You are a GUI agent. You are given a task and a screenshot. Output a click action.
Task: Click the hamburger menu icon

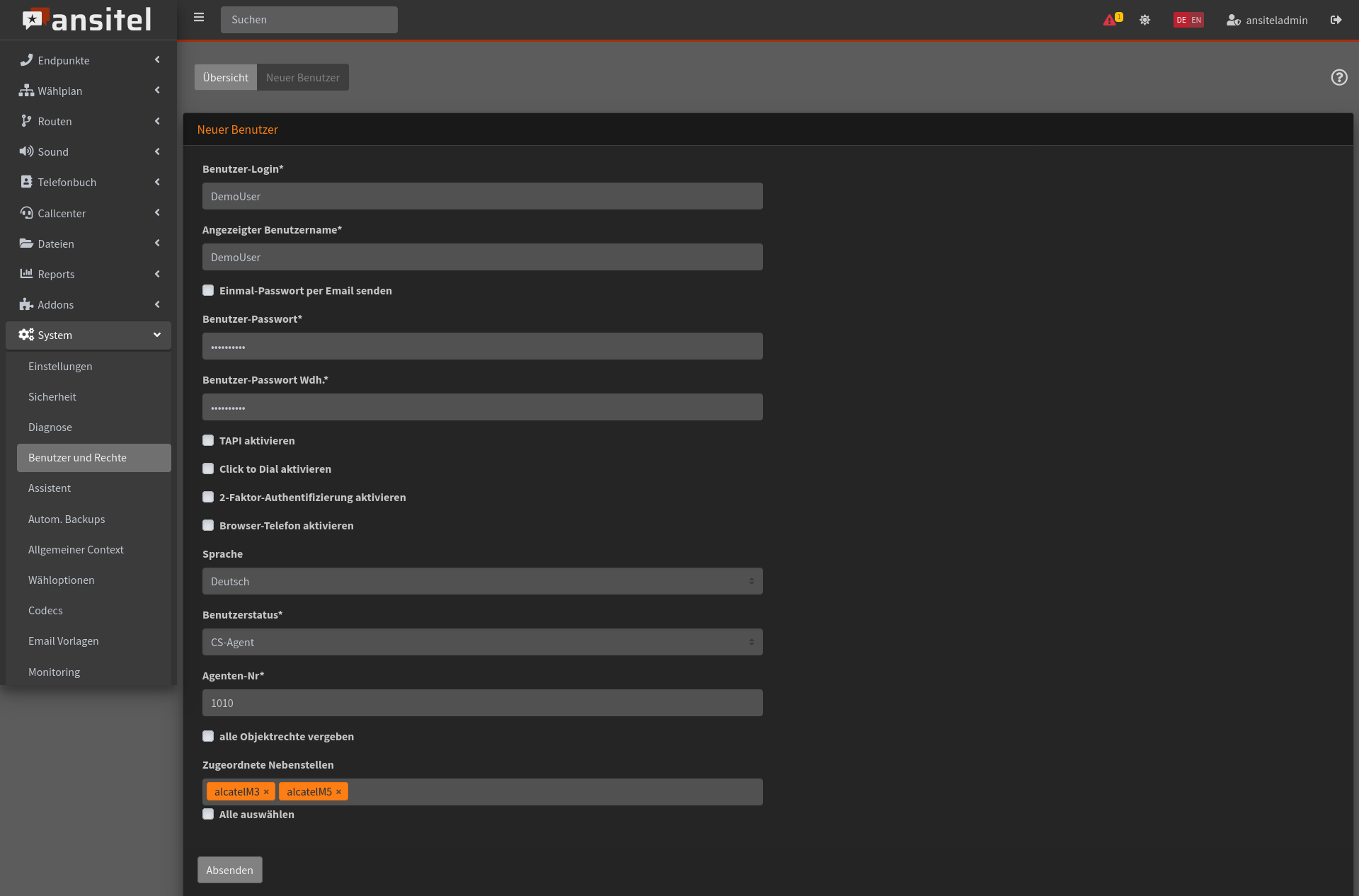click(199, 18)
